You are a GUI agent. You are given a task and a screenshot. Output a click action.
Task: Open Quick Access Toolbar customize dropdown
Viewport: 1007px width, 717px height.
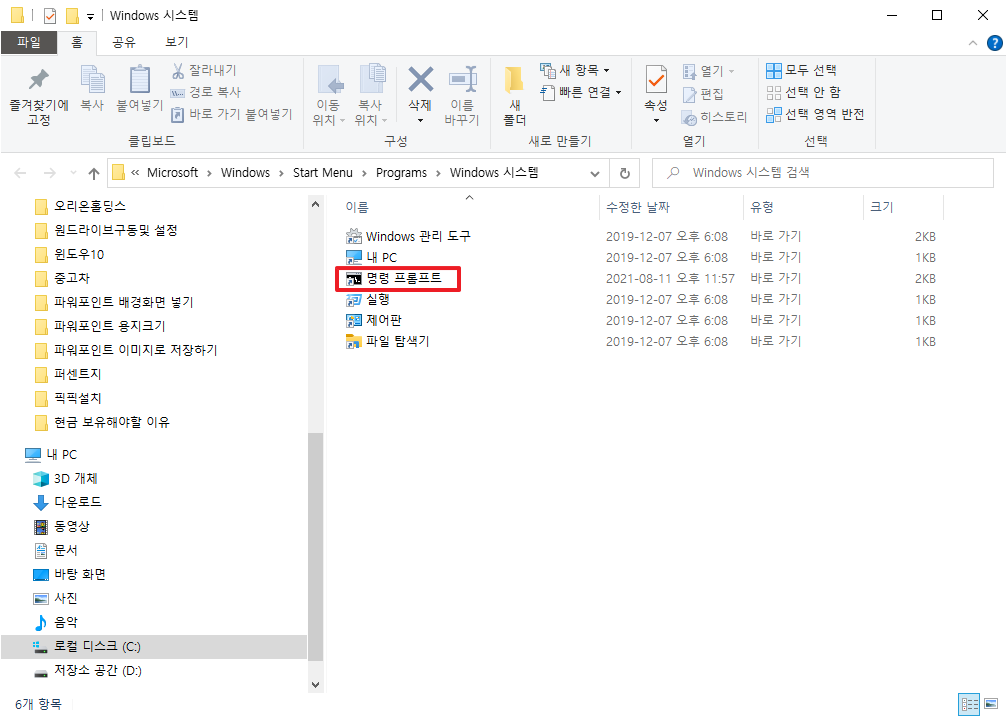pos(91,16)
